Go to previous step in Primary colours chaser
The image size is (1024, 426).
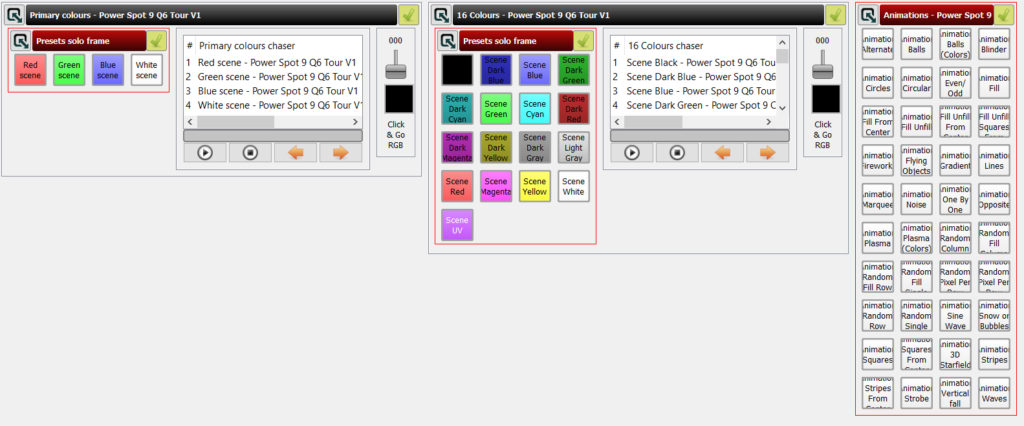296,153
